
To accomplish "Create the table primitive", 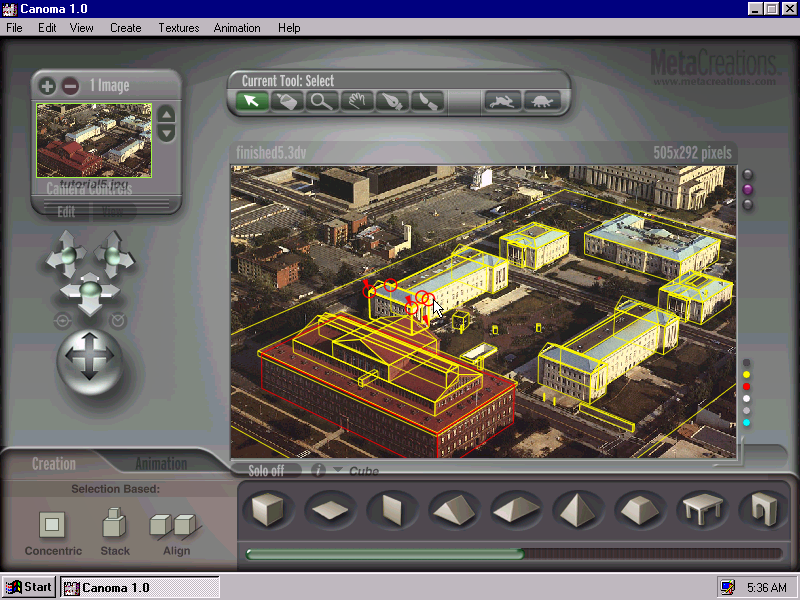I will click(x=702, y=509).
